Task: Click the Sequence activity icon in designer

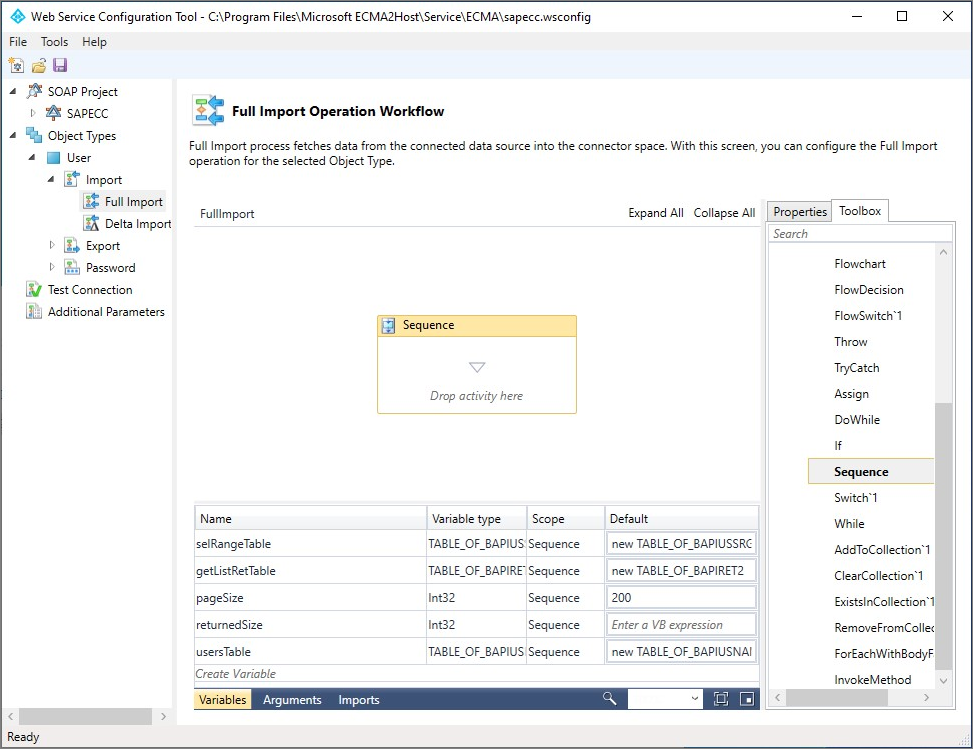Action: coord(388,326)
